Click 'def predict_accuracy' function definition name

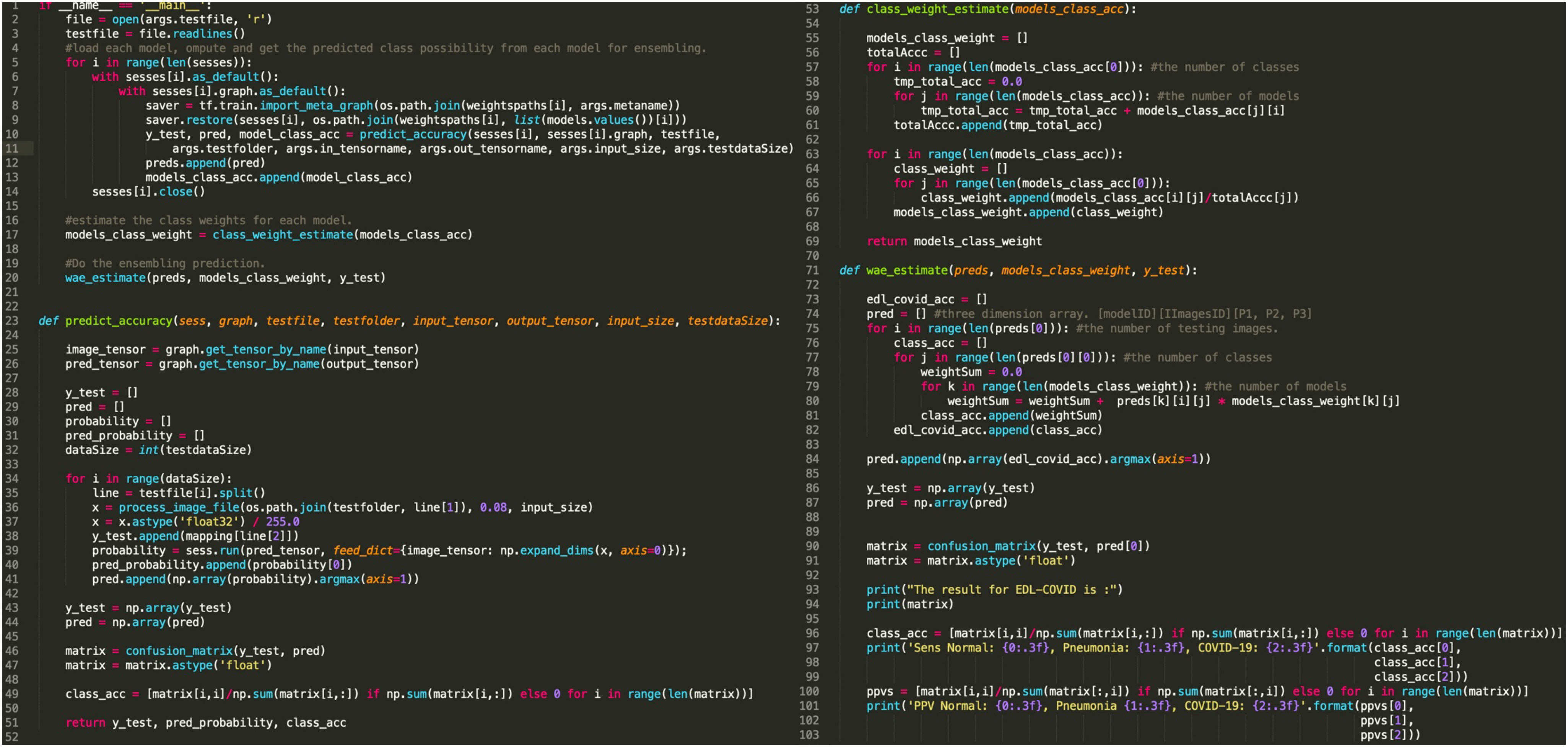[x=119, y=320]
